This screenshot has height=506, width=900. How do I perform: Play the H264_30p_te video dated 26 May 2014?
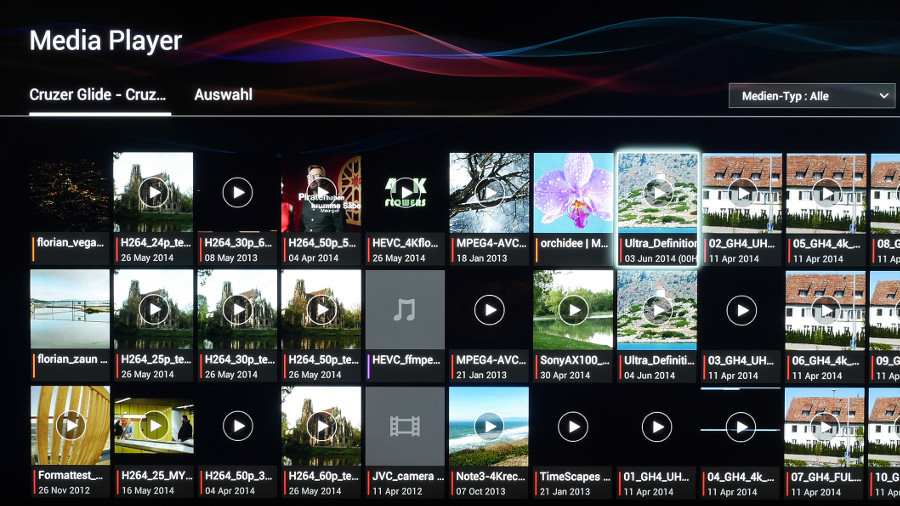237,309
